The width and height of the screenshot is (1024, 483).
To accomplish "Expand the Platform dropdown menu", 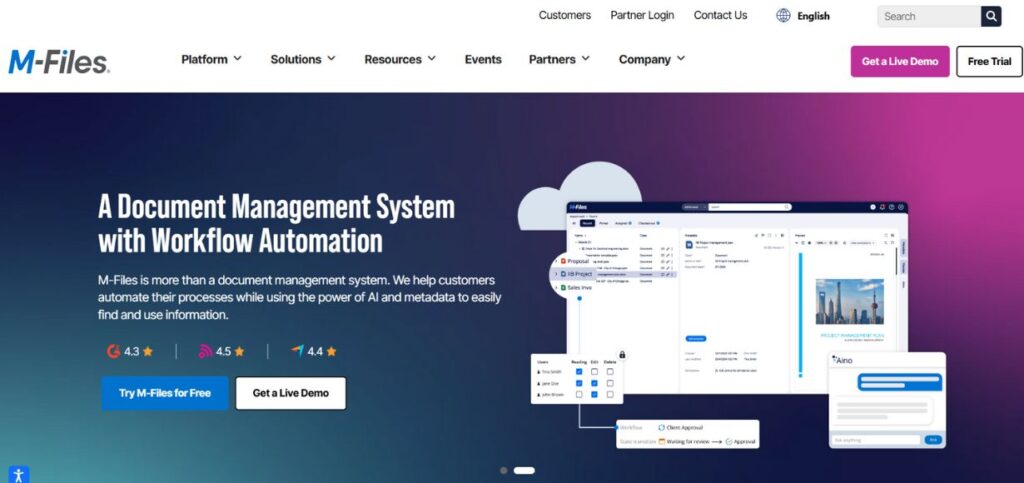I will tap(211, 59).
